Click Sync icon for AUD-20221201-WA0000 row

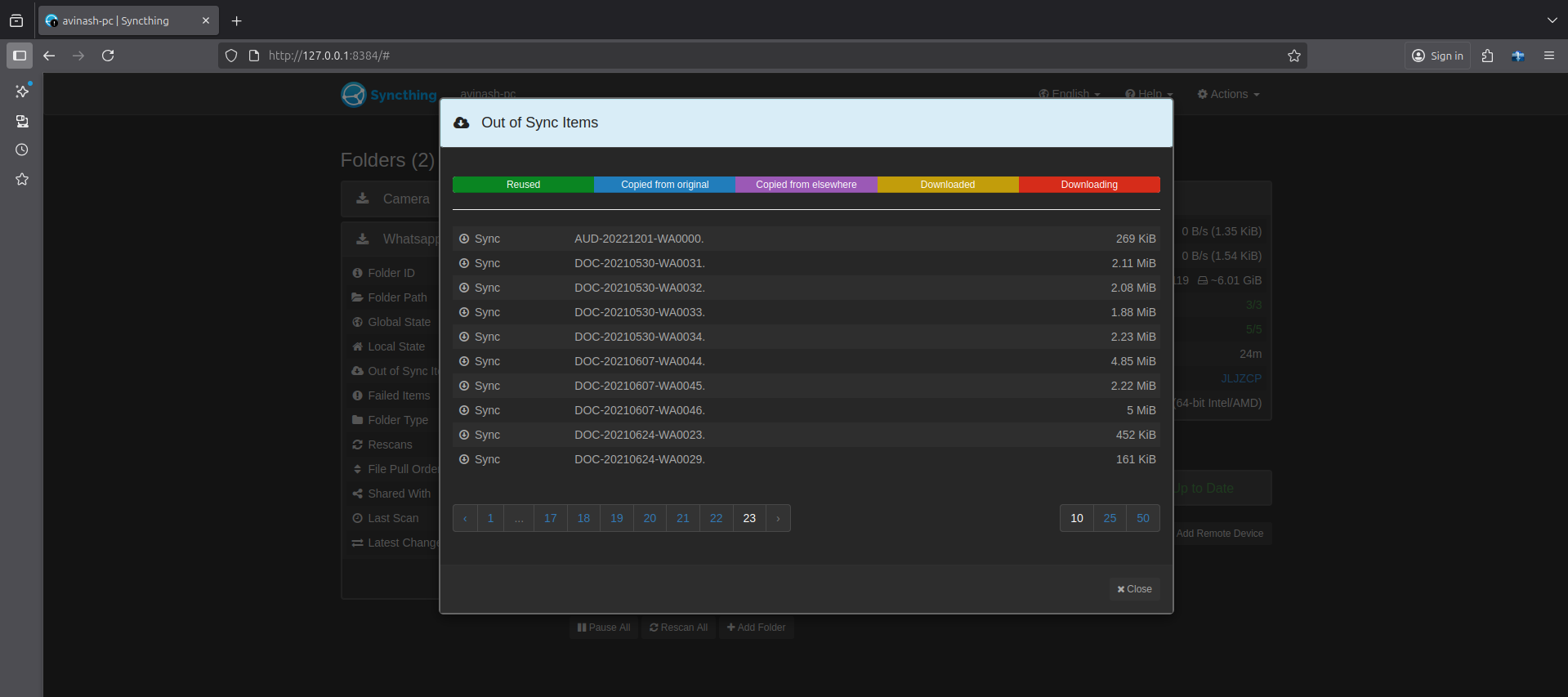(464, 239)
